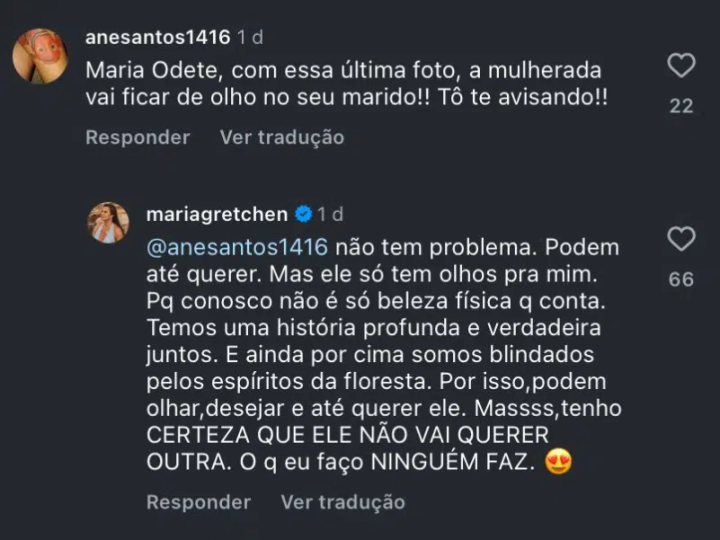Viewport: 720px width, 540px height.
Task: Reply to mariagretchen's comment with Responder
Action: point(198,502)
